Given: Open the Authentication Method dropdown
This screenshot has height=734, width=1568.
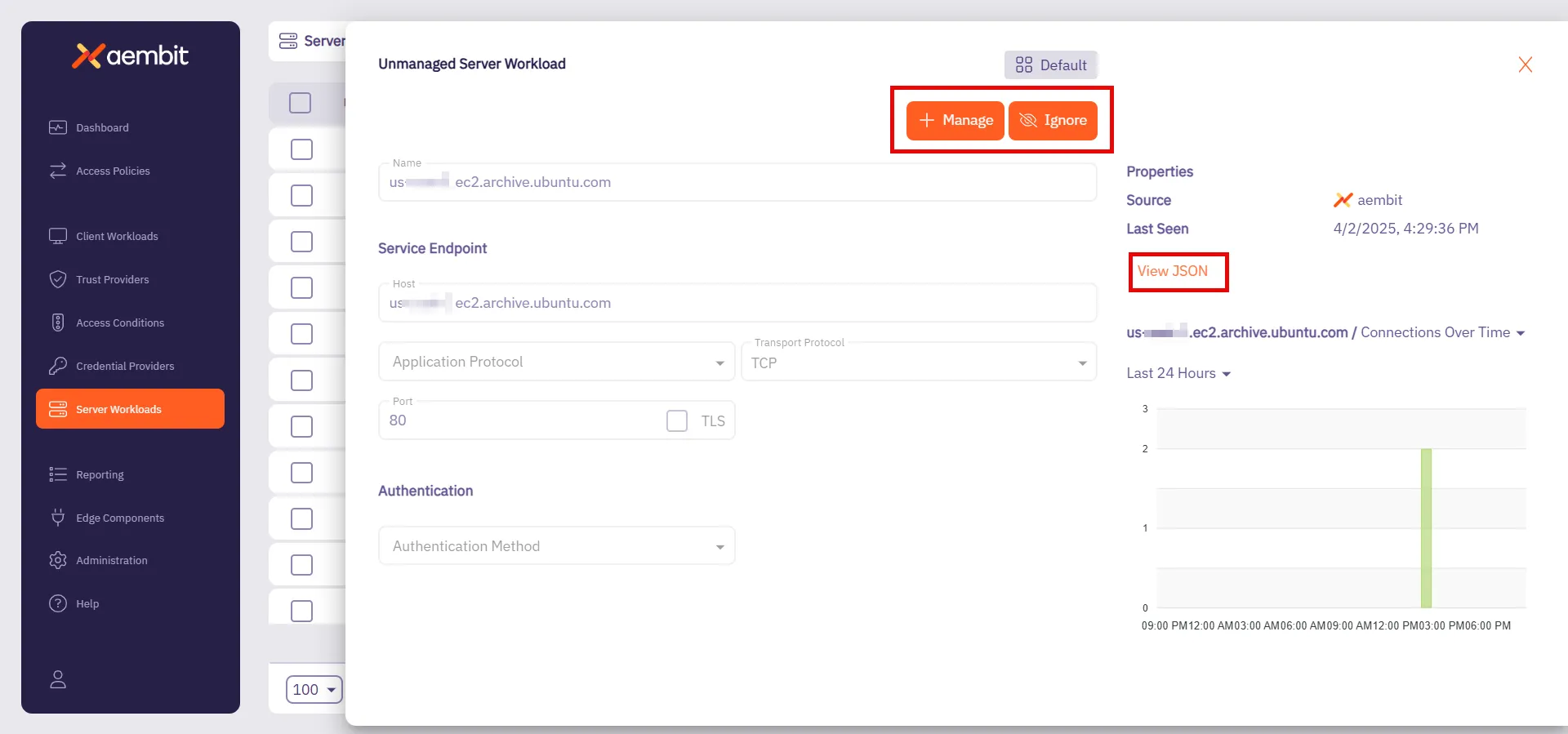Looking at the screenshot, I should [x=557, y=546].
